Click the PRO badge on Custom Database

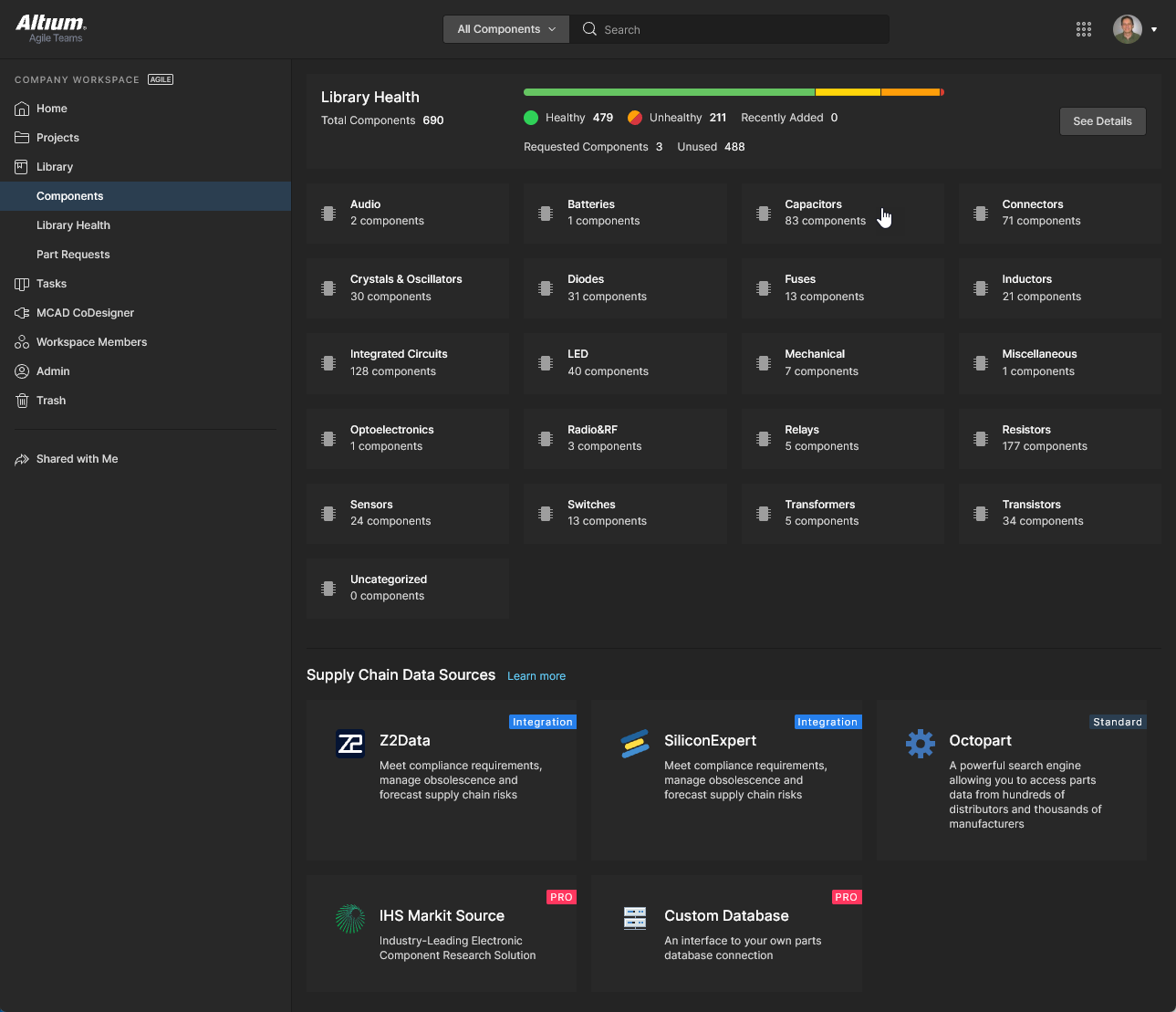pos(847,897)
